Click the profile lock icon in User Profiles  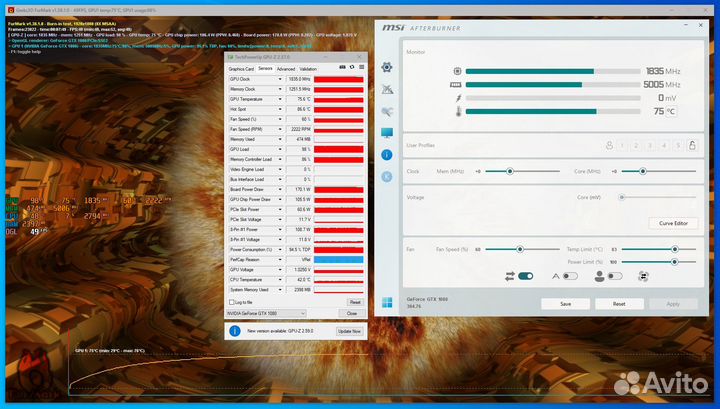point(692,146)
